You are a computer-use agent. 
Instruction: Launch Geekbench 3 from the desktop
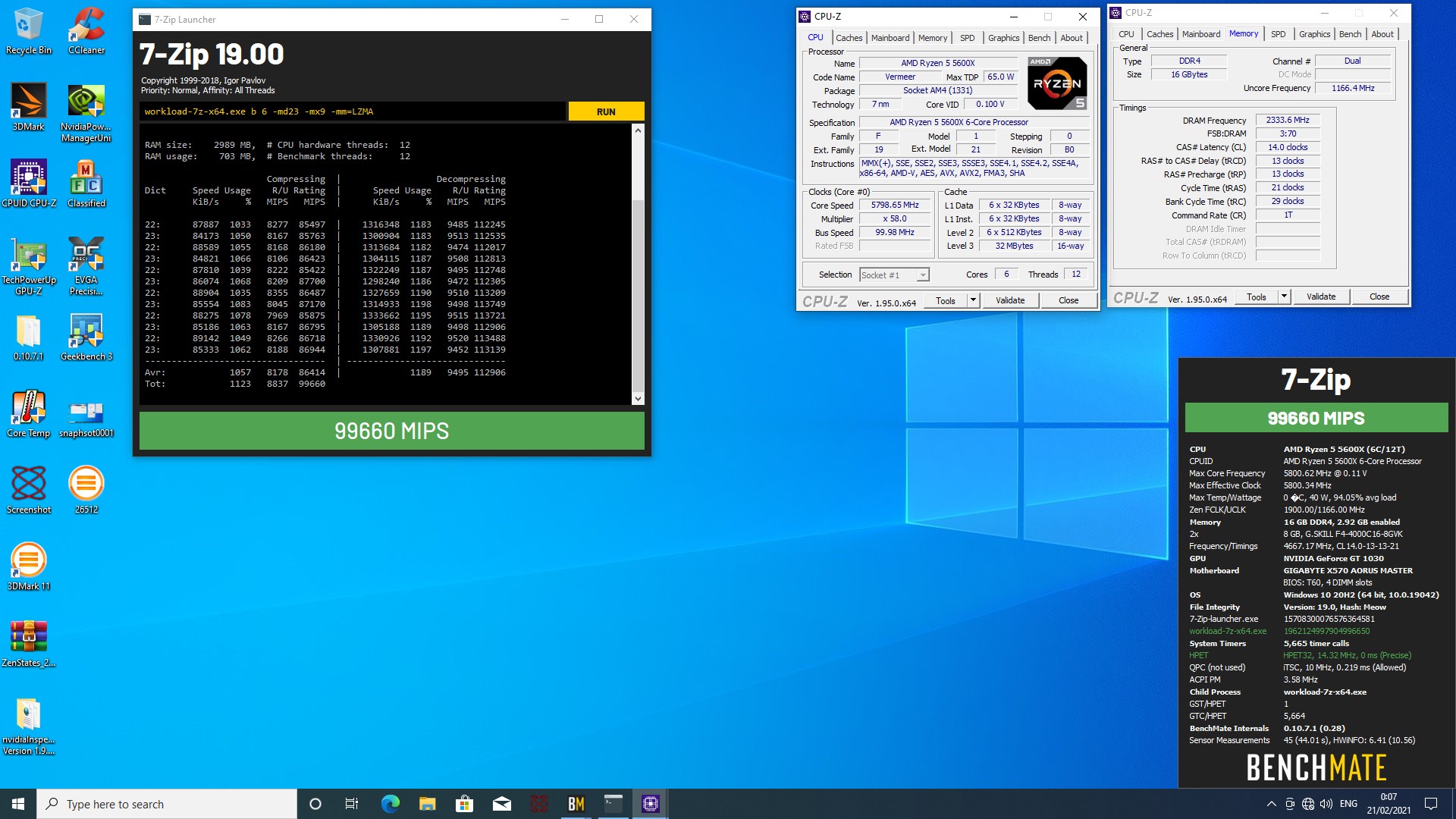pos(86,337)
